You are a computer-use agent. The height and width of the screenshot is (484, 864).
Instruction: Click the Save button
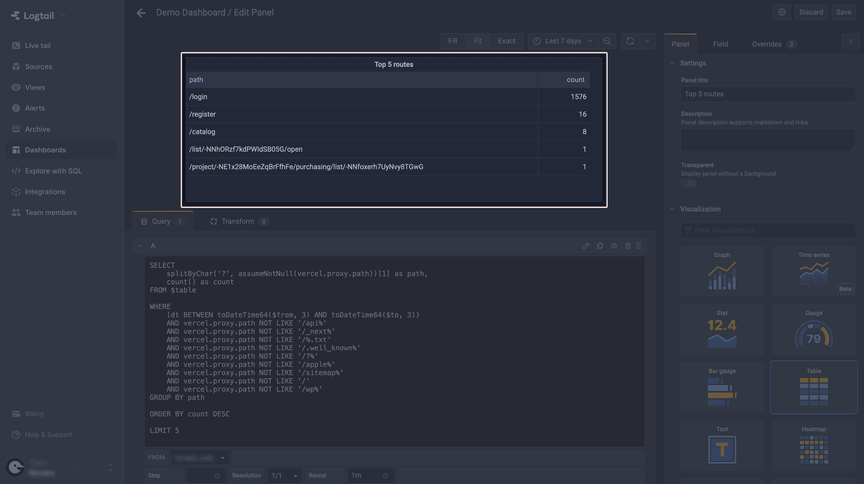tap(843, 12)
